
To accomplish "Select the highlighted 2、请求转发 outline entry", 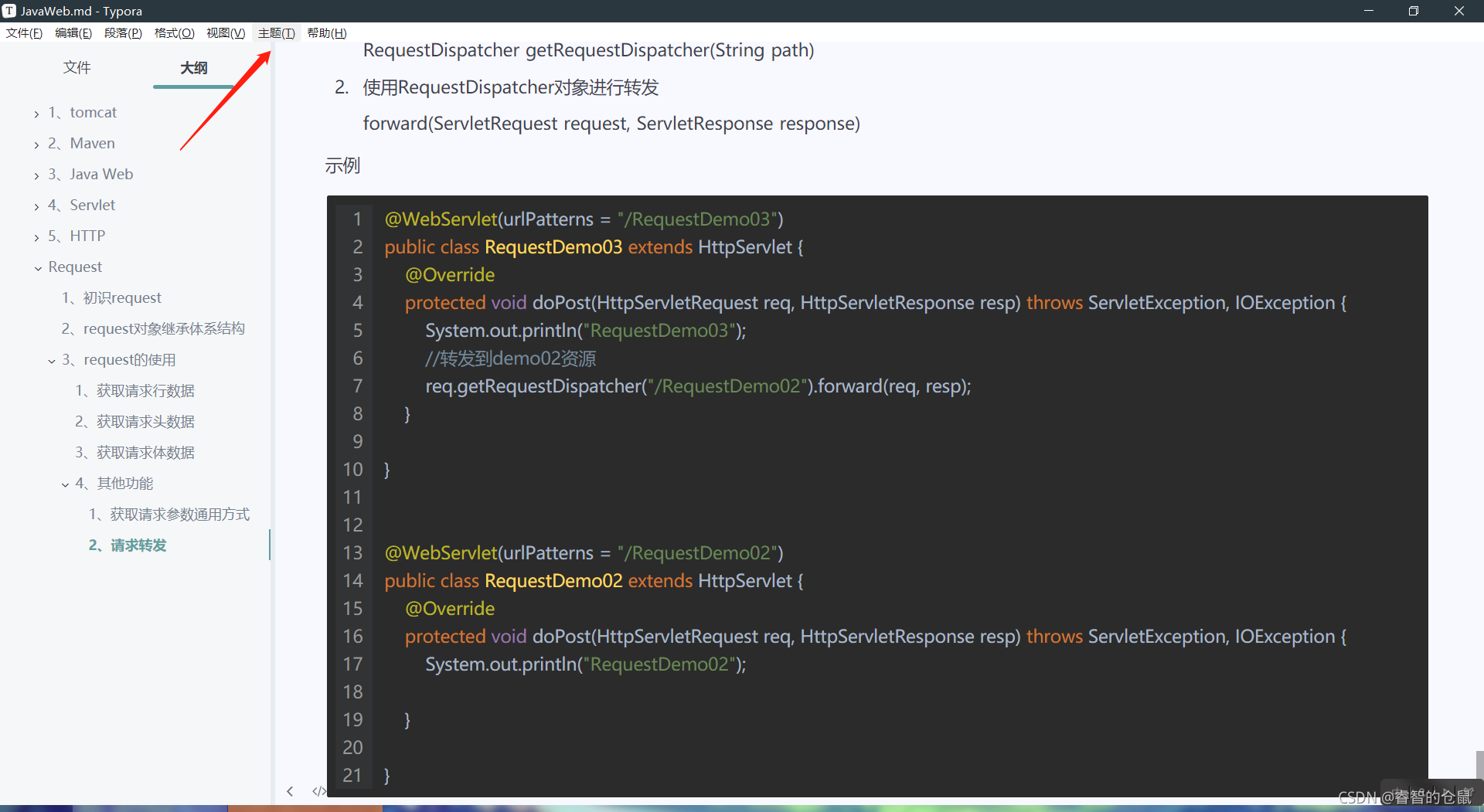I will (x=128, y=545).
